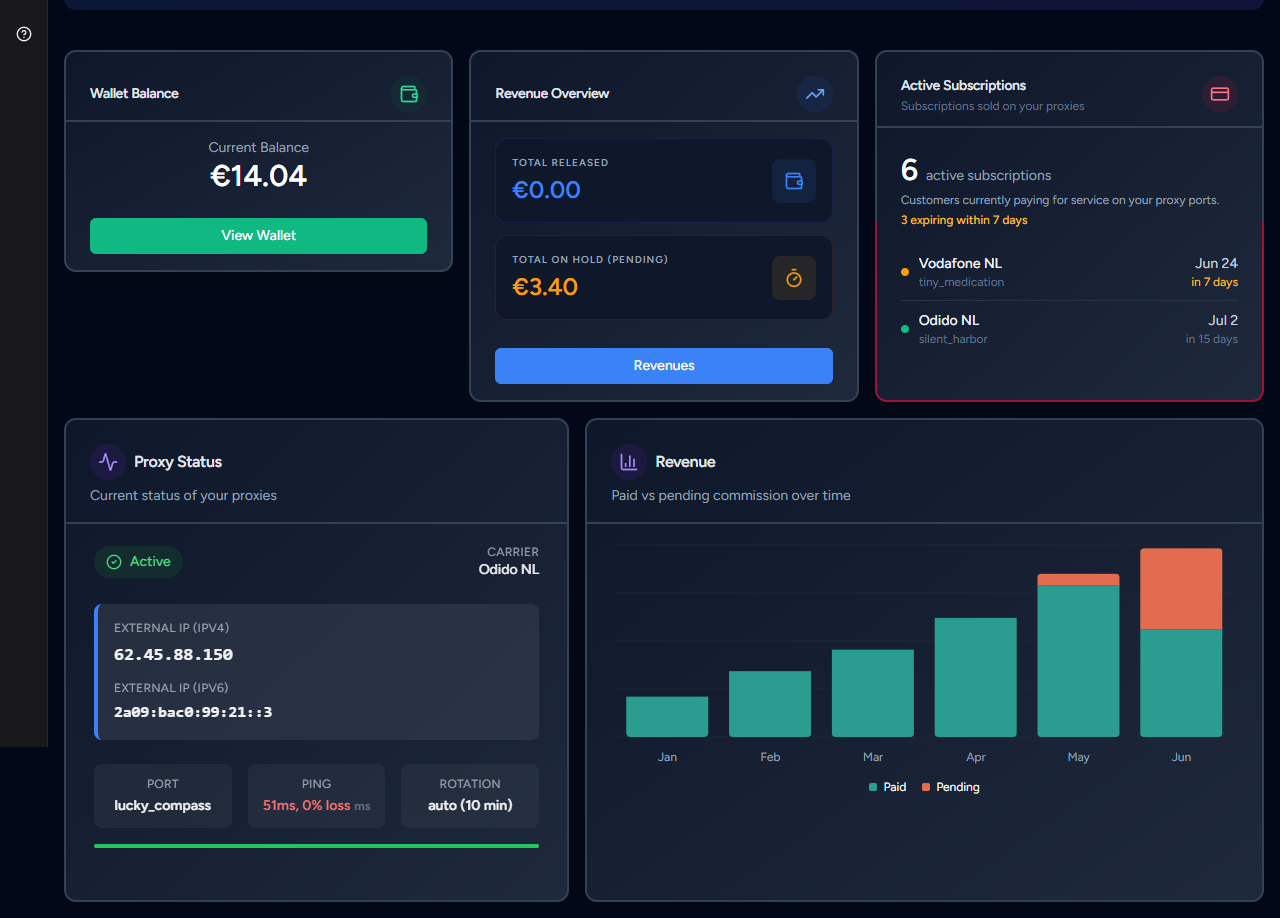Click the bar chart icon next to Revenue
Screen dimensions: 1280x918
coord(629,462)
